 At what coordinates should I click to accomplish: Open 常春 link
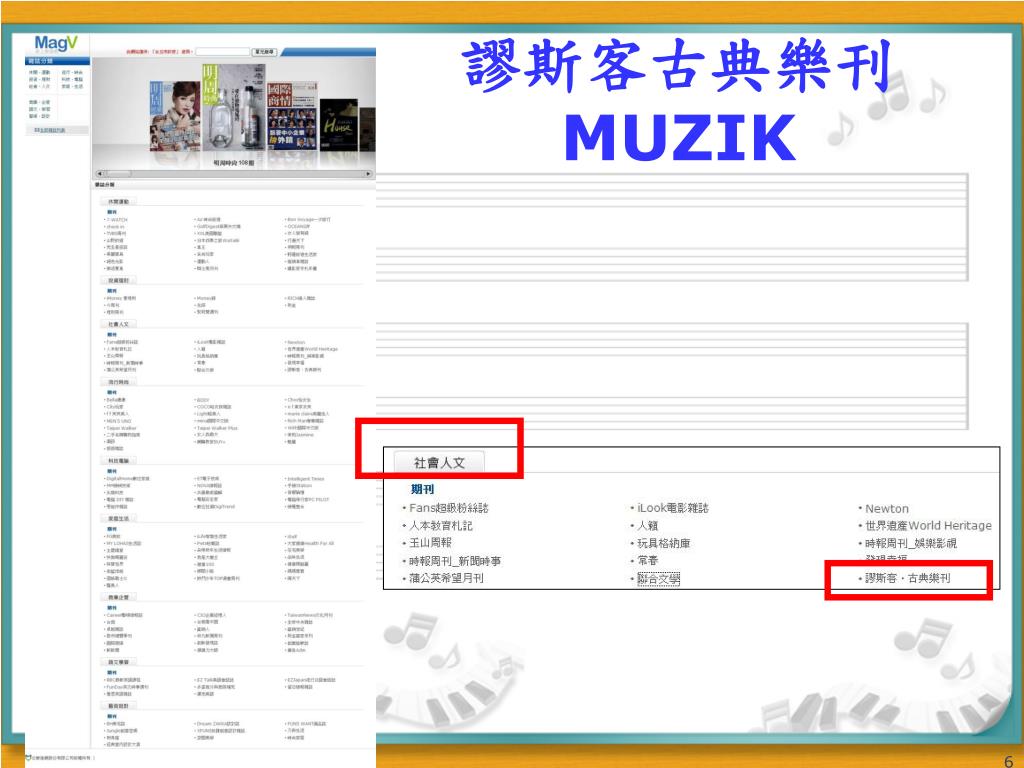[648, 560]
